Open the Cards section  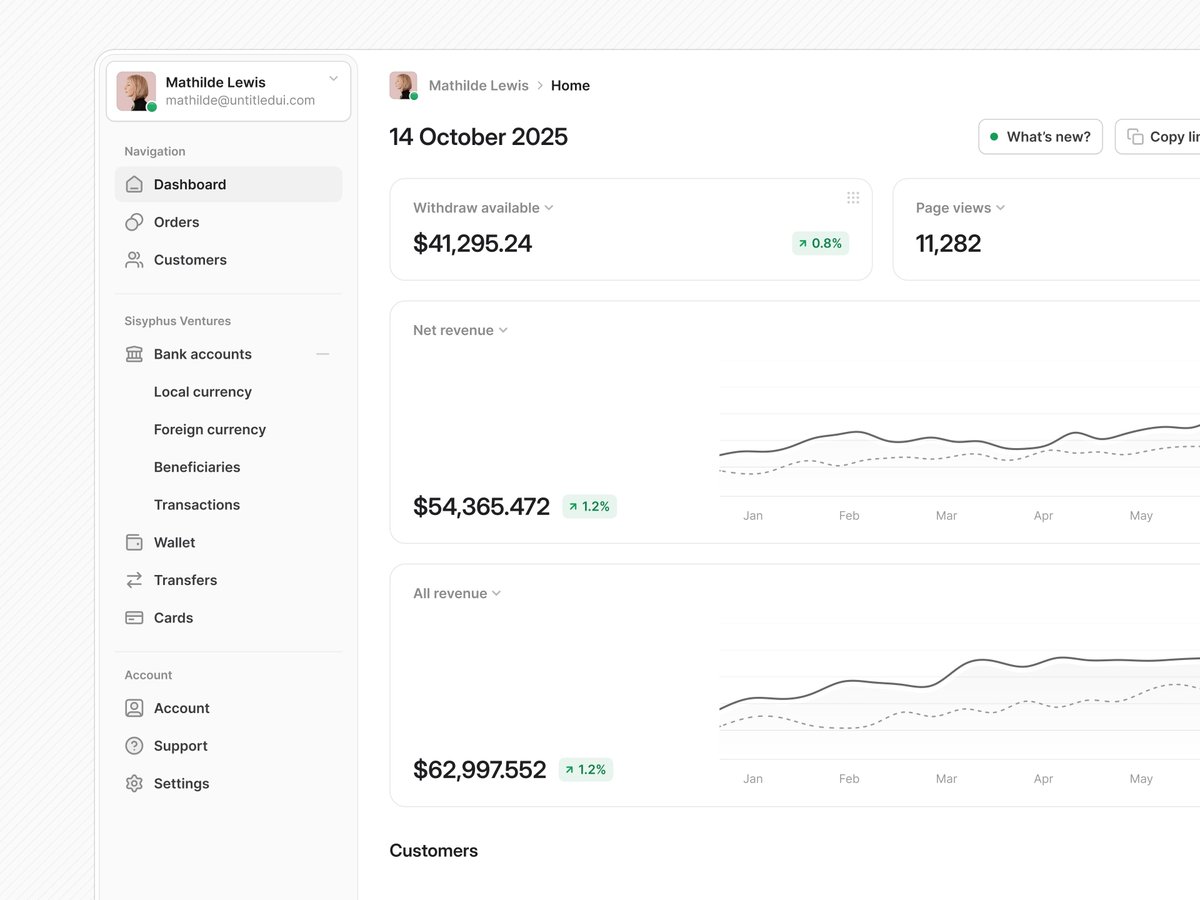pyautogui.click(x=229, y=618)
